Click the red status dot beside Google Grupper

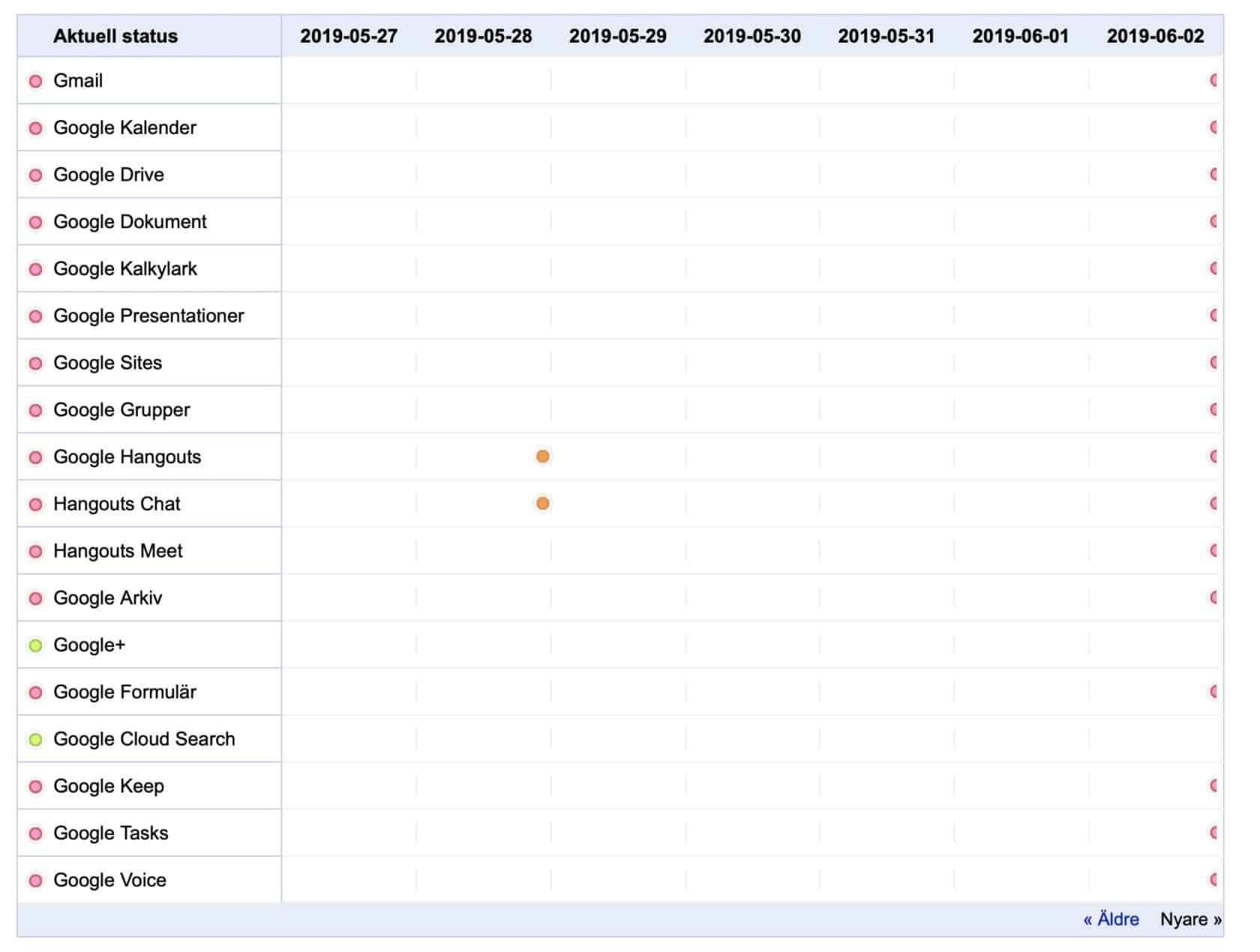(35, 411)
